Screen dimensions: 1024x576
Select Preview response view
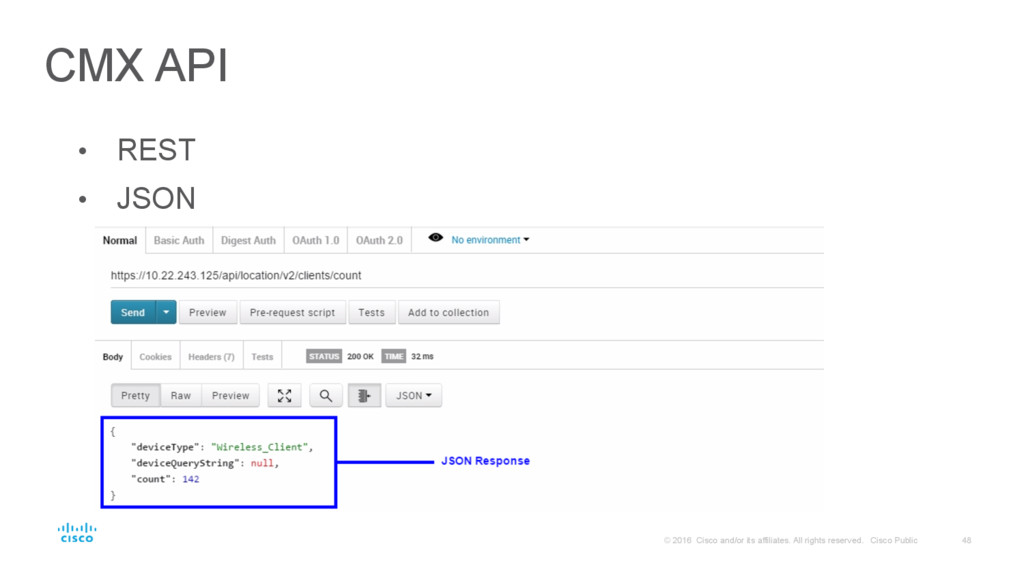231,395
